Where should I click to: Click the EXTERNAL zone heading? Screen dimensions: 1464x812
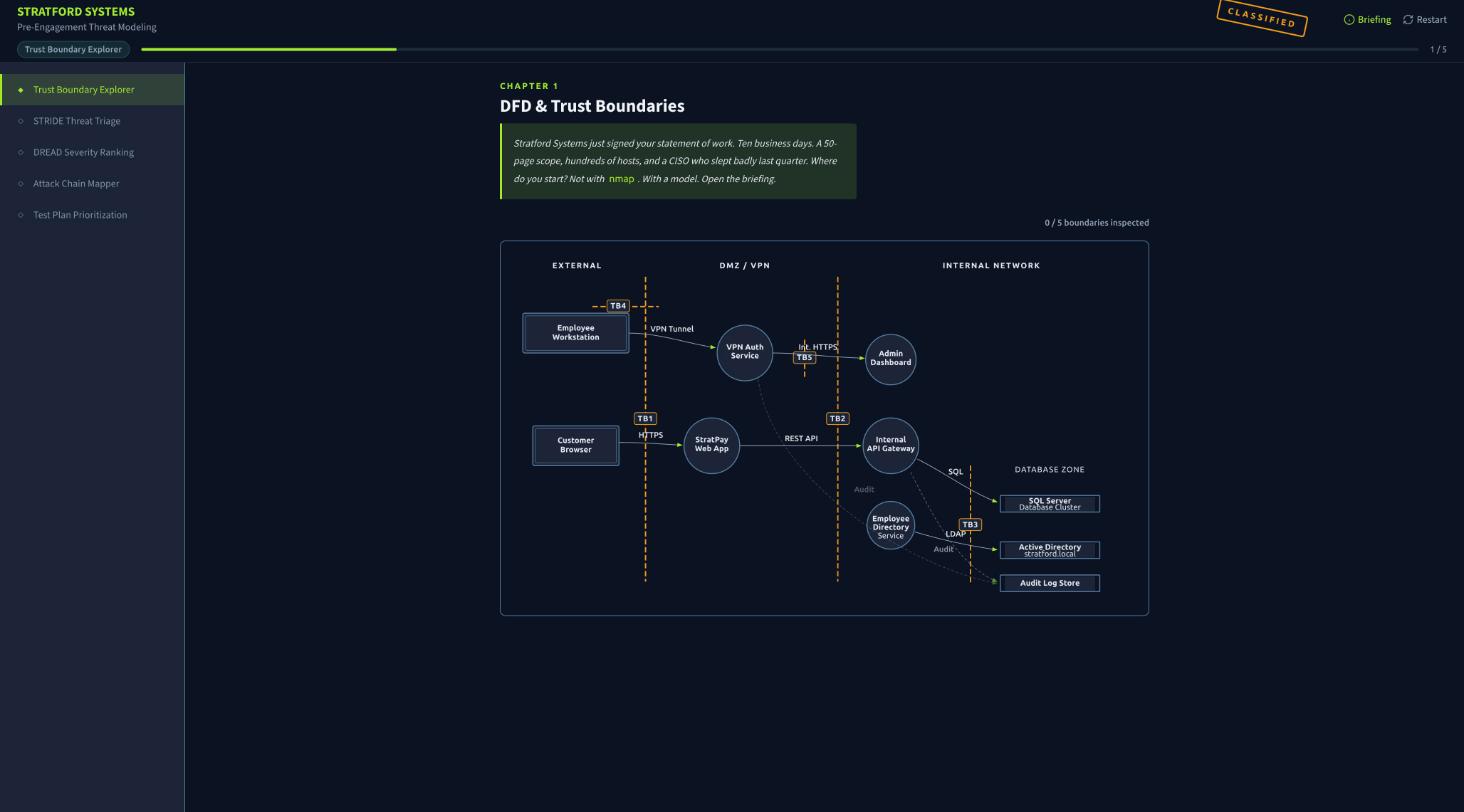tap(577, 266)
